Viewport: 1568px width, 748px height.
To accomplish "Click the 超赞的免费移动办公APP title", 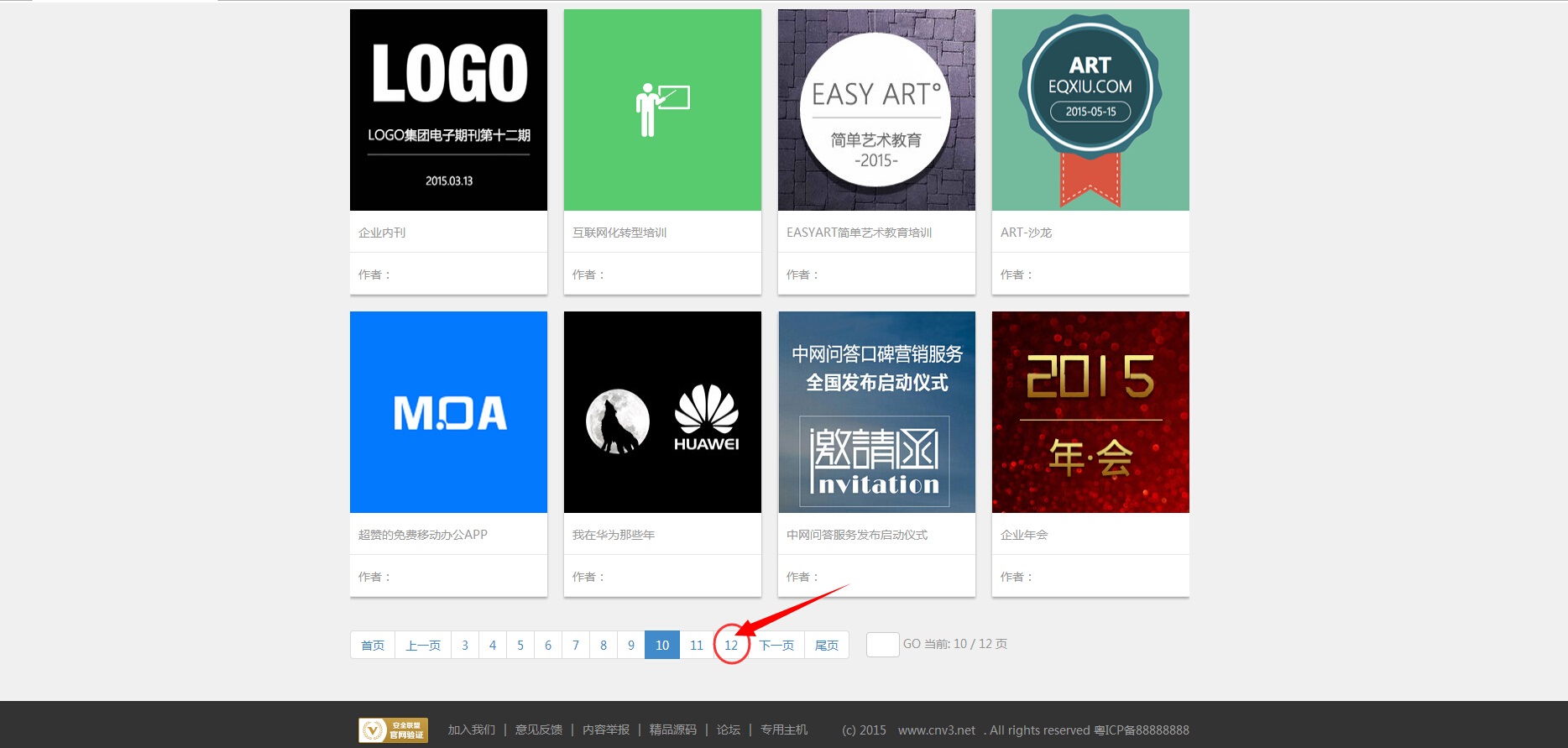I will 423,535.
